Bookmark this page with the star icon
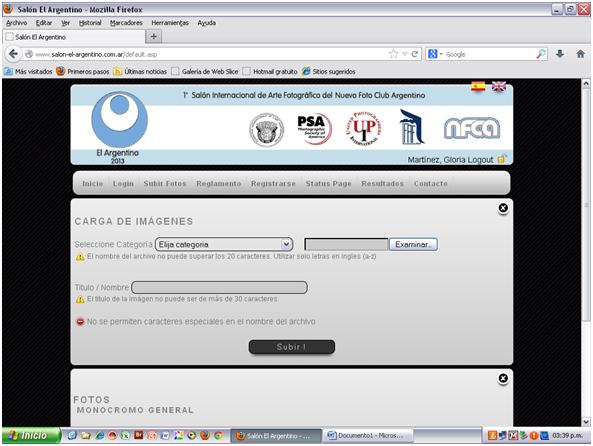 tap(393, 54)
